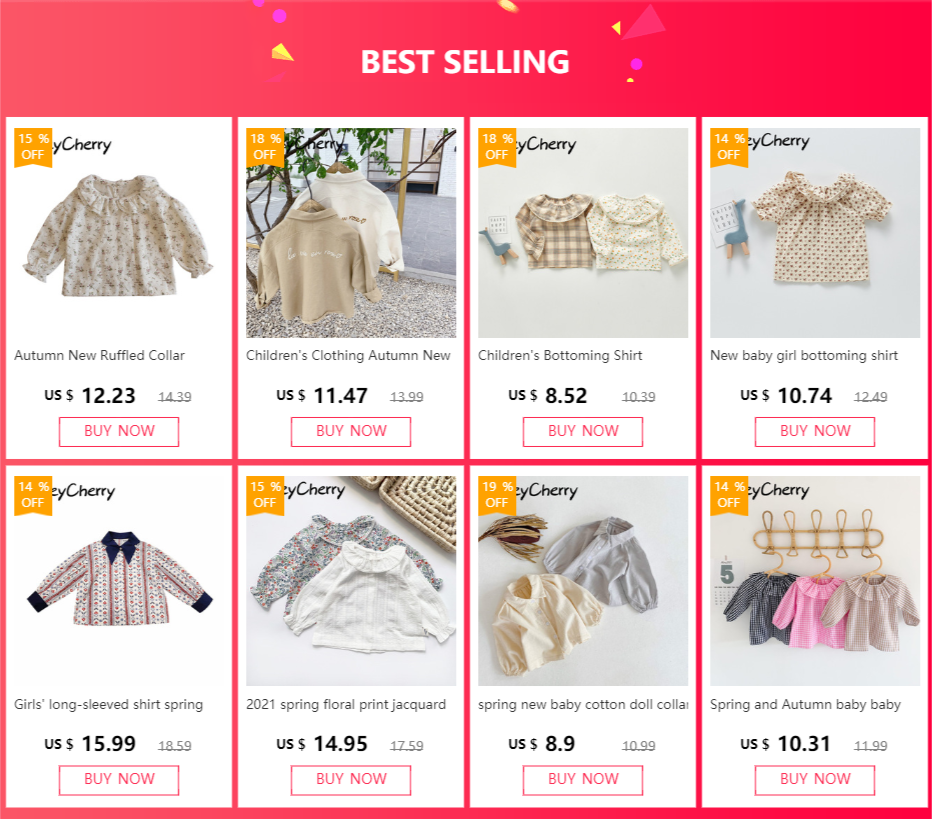
Task: Click the 15% OFF badge on Ruffled Collar item
Action: click(33, 147)
